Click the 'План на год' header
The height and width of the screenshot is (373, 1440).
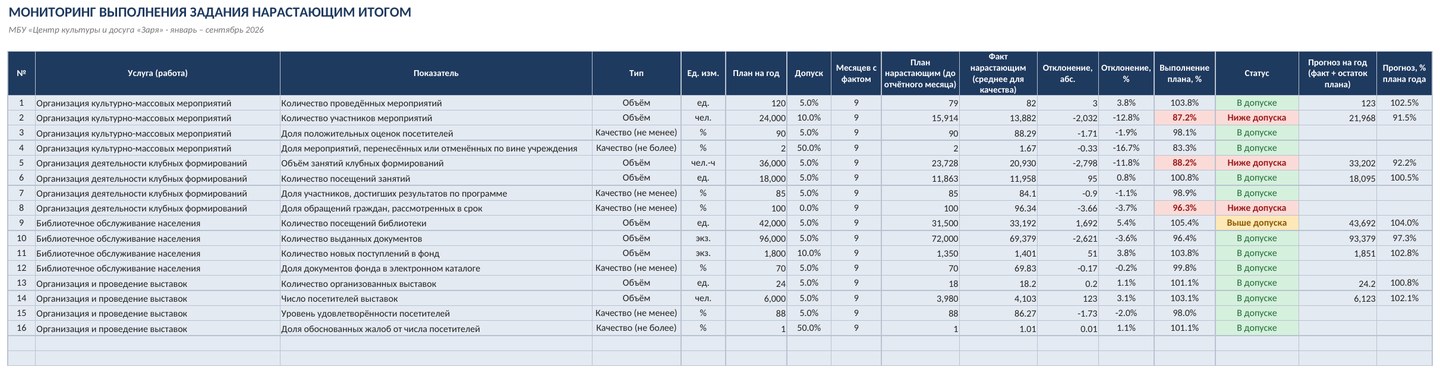click(x=756, y=73)
